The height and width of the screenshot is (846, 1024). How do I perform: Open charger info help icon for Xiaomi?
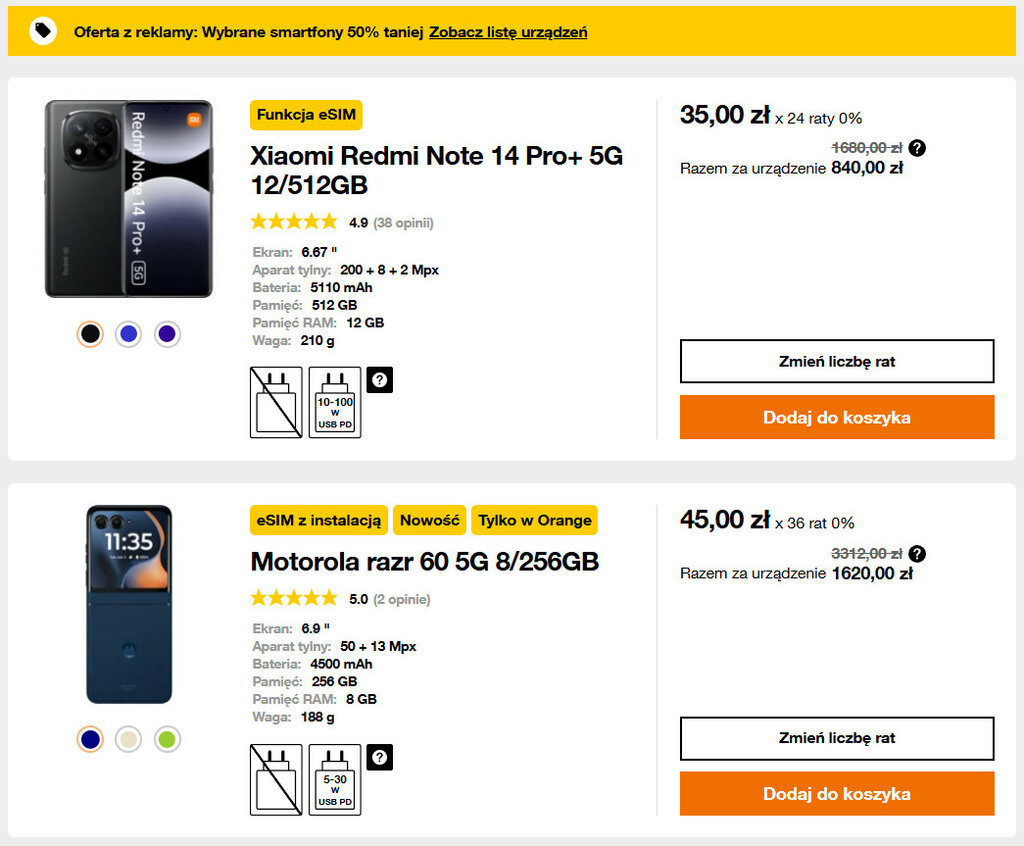[x=380, y=380]
